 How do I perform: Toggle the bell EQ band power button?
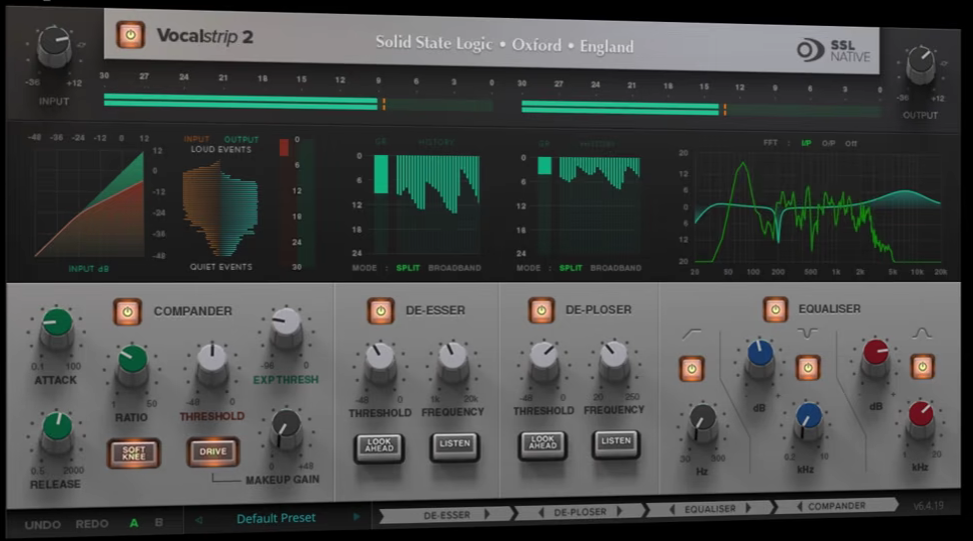[x=922, y=366]
